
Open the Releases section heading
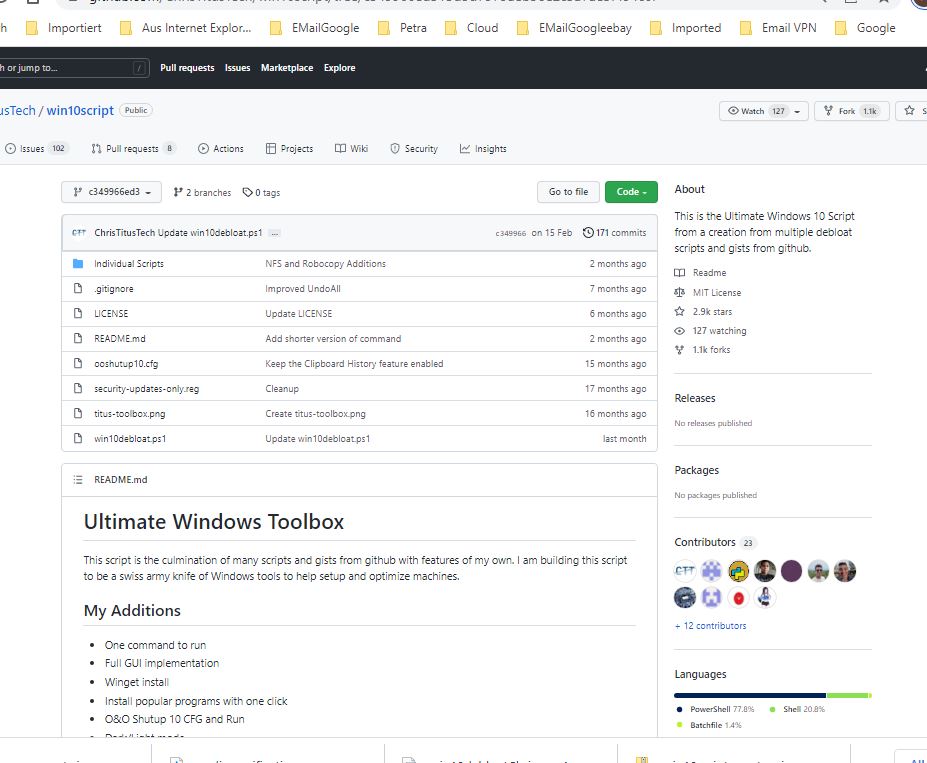coord(695,398)
